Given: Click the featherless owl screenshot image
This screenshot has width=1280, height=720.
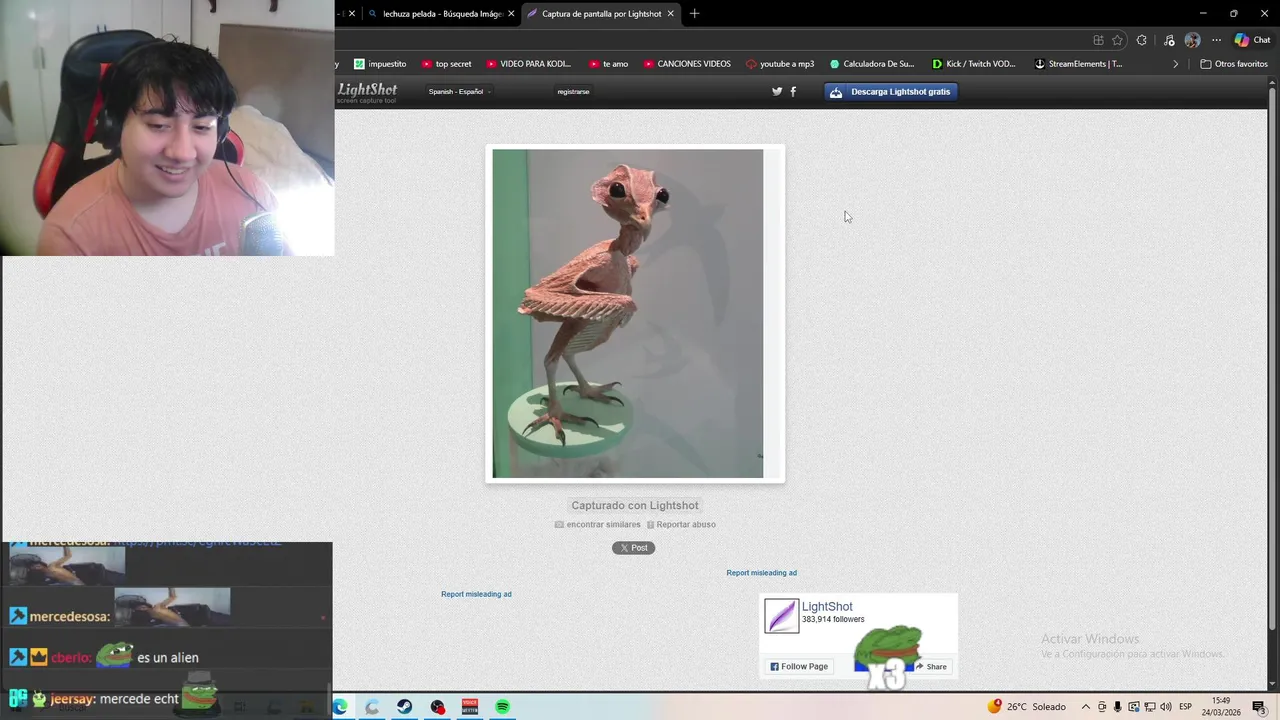Looking at the screenshot, I should point(628,314).
